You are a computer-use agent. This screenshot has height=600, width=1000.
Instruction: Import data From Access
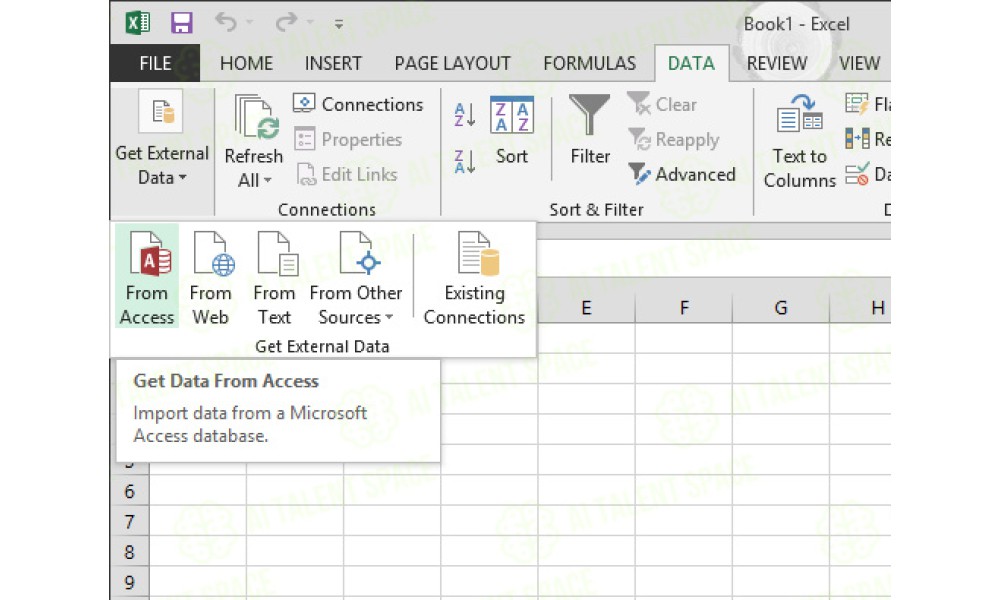147,276
